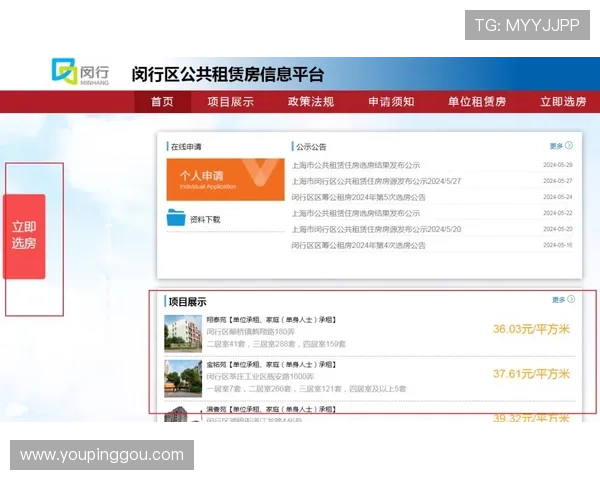
Task: Open the 政策法规 navigation tab
Action: tap(311, 102)
